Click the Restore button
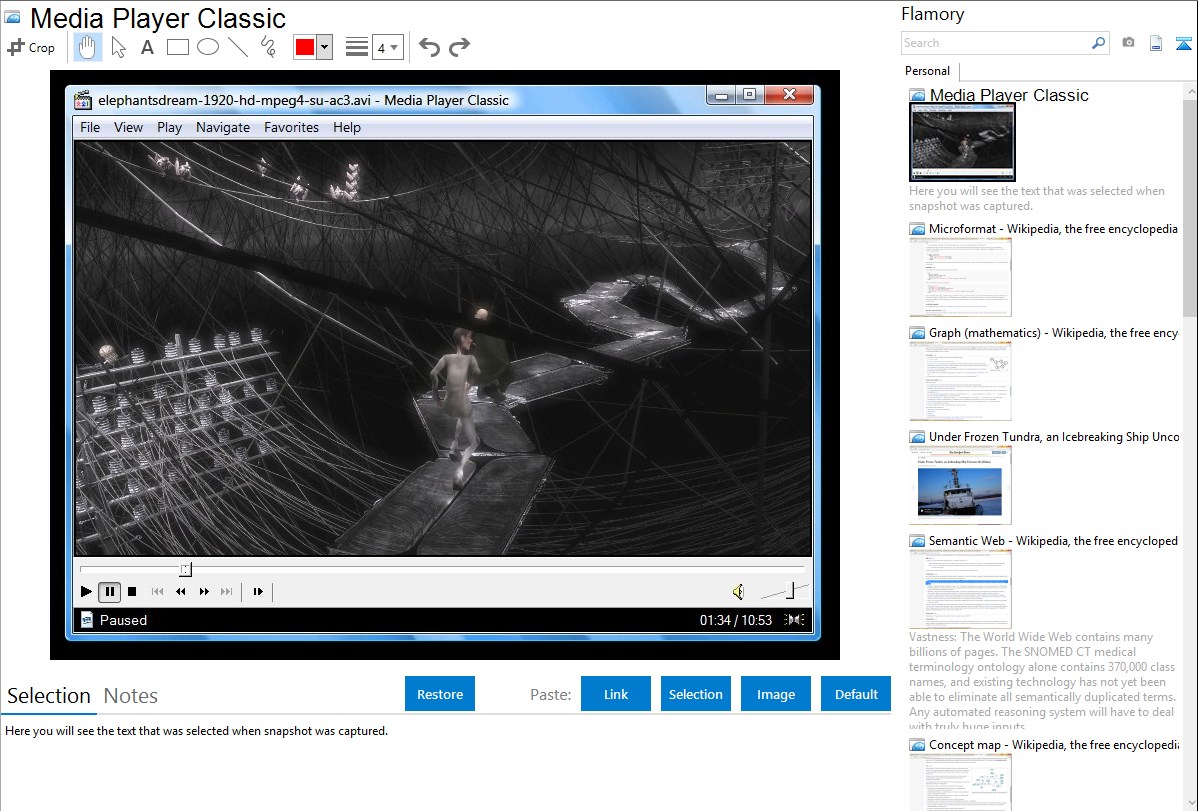1198x811 pixels. tap(440, 694)
